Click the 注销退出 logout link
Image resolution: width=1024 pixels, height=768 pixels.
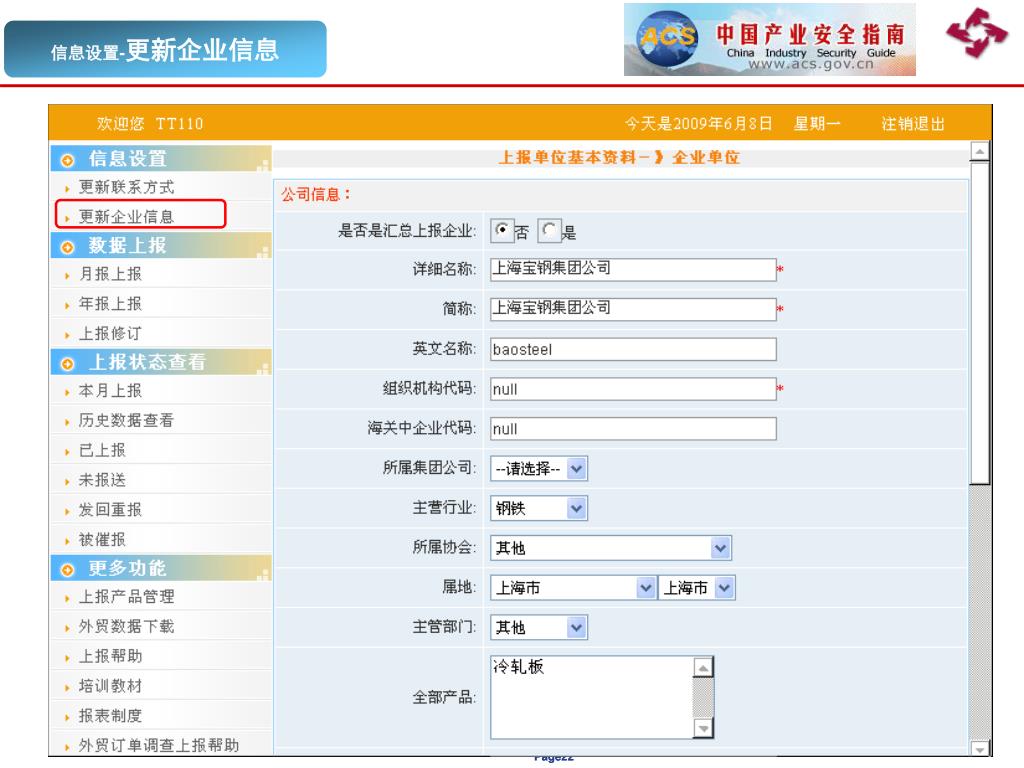point(912,124)
